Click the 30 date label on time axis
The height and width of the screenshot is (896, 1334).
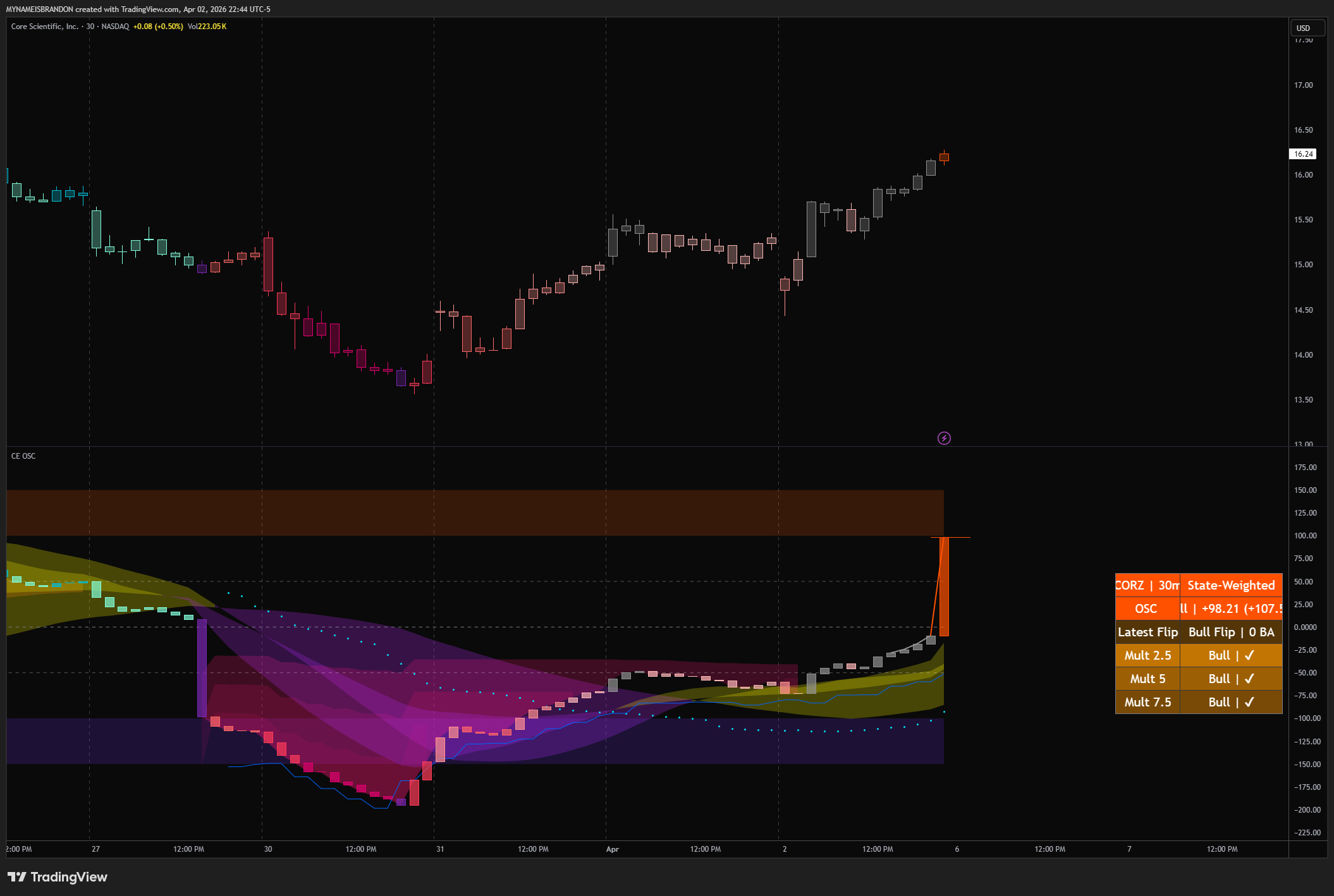268,849
